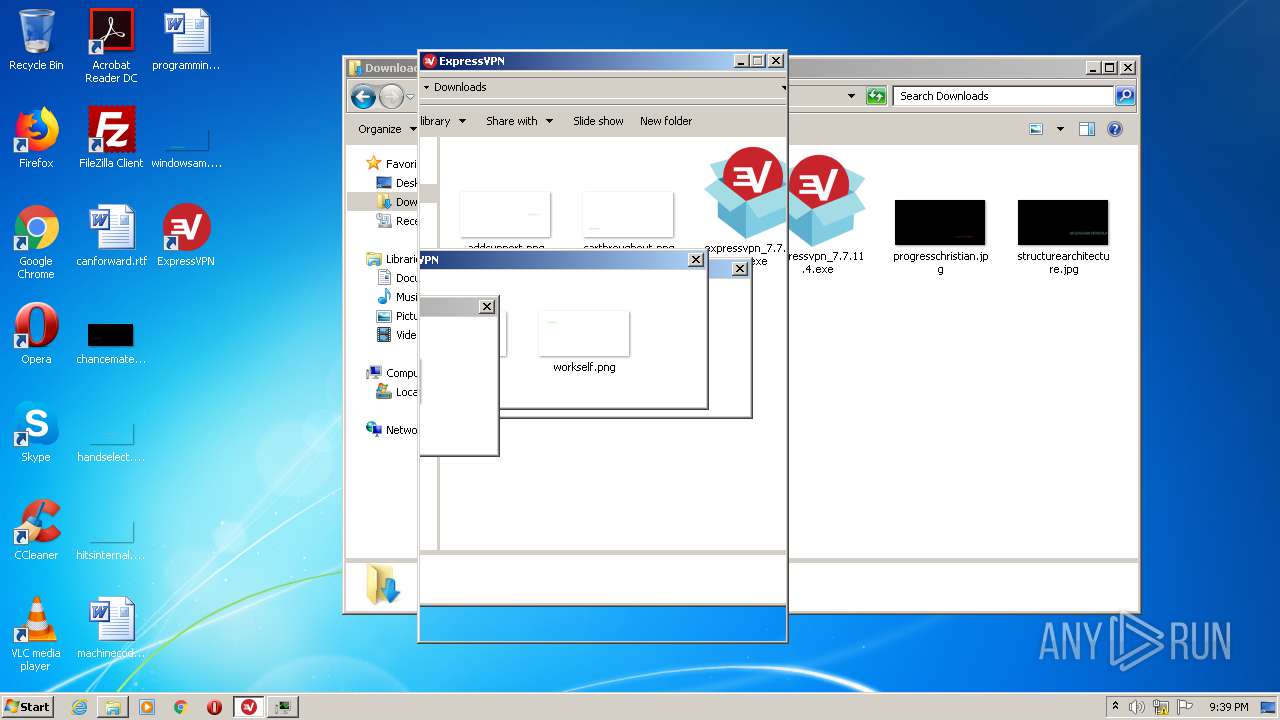Launch ExpressVPN desktop shortcut
The width and height of the screenshot is (1280, 720).
186,236
